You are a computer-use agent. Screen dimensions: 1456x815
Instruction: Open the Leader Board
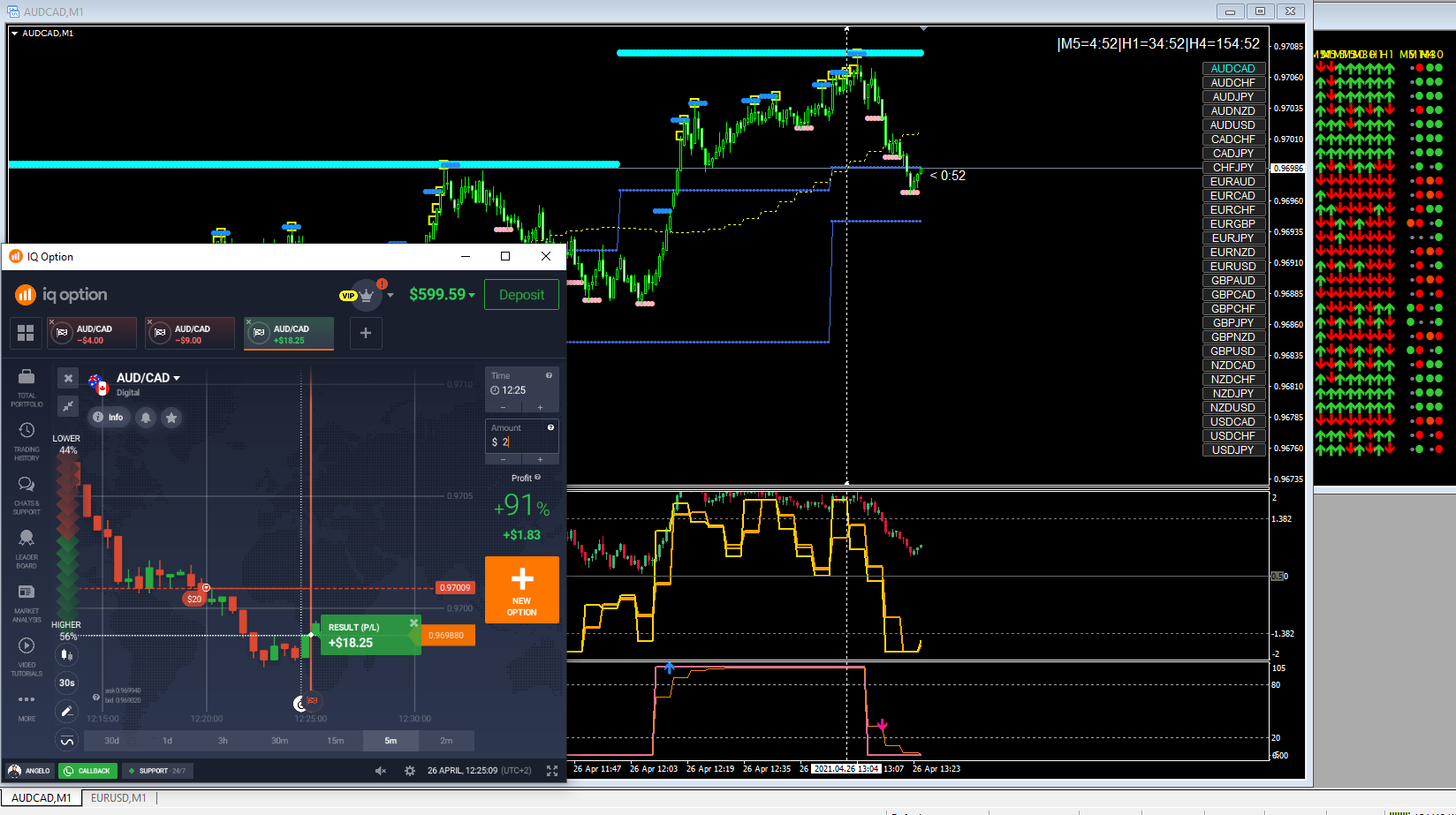(x=27, y=549)
